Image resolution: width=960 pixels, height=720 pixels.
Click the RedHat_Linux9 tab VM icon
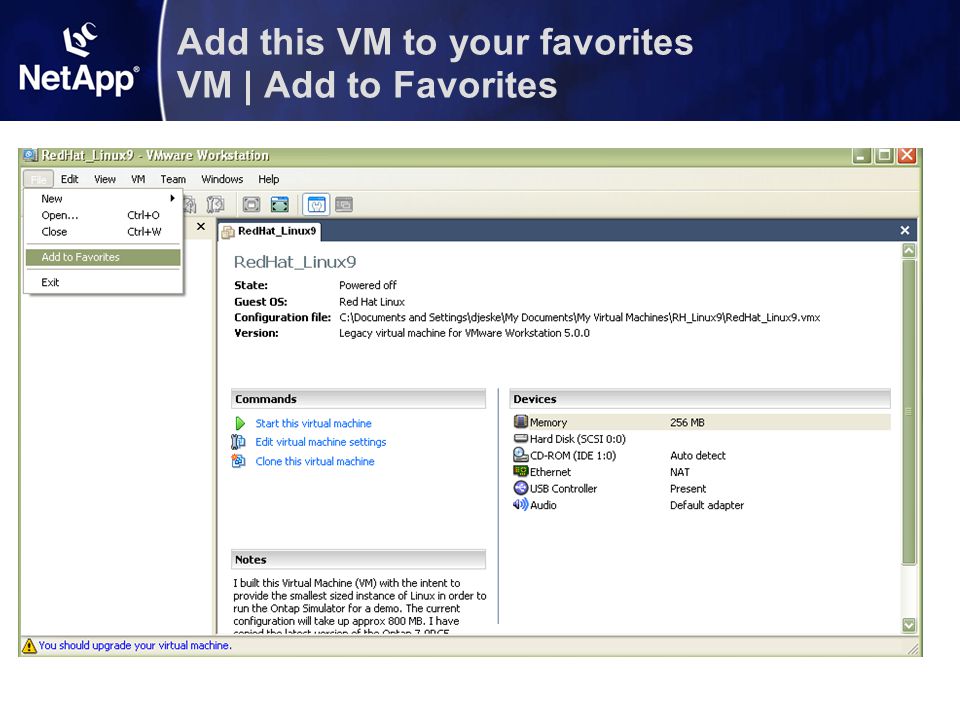click(228, 231)
